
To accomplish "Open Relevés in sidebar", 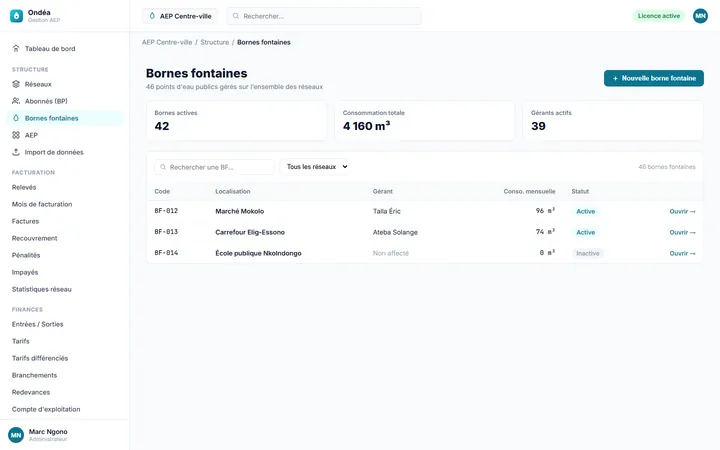I will click(24, 187).
